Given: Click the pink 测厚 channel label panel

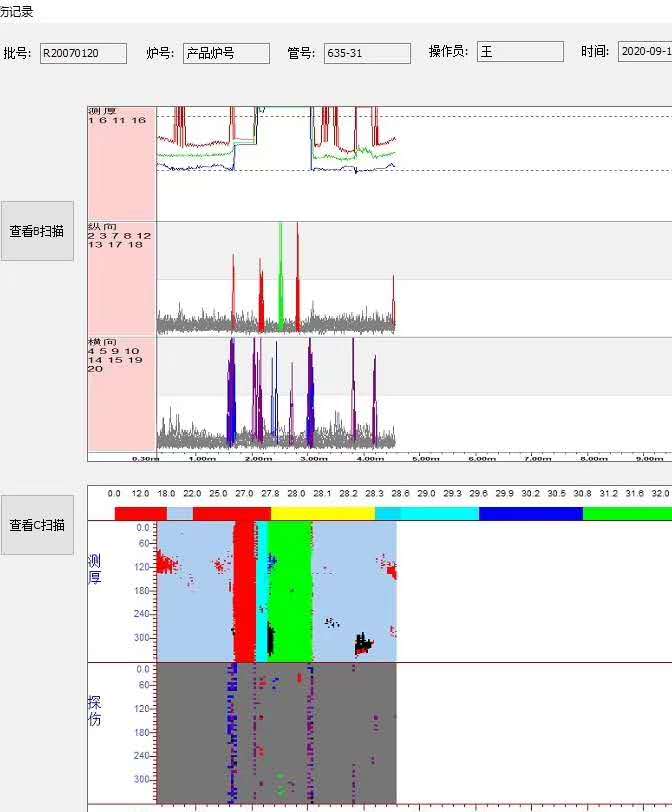Looking at the screenshot, I should pyautogui.click(x=122, y=165).
